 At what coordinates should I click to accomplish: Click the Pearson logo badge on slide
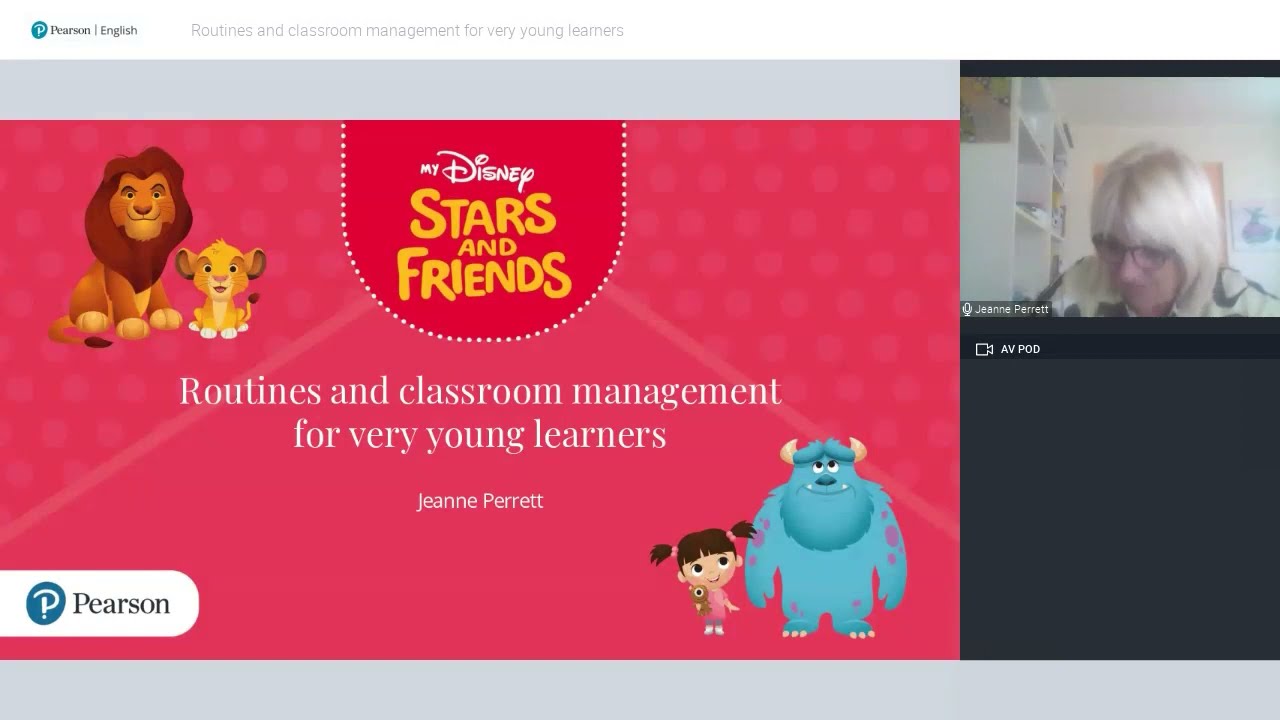pos(99,603)
